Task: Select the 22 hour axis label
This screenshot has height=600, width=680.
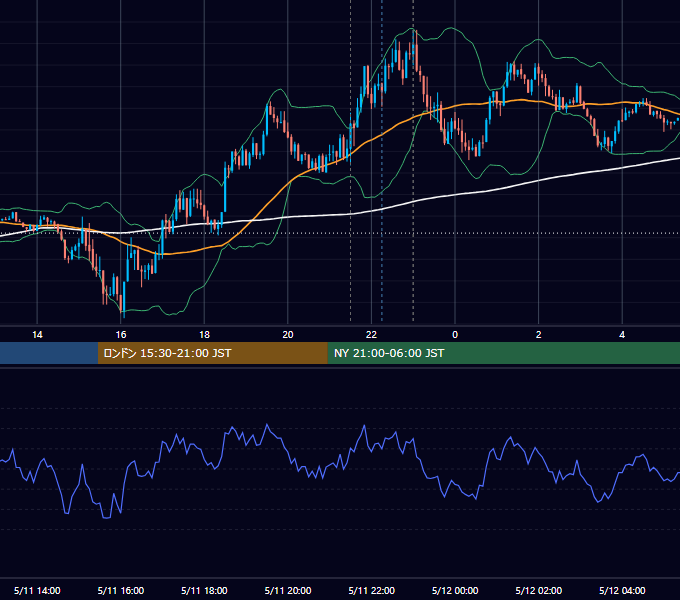Action: pyautogui.click(x=371, y=335)
